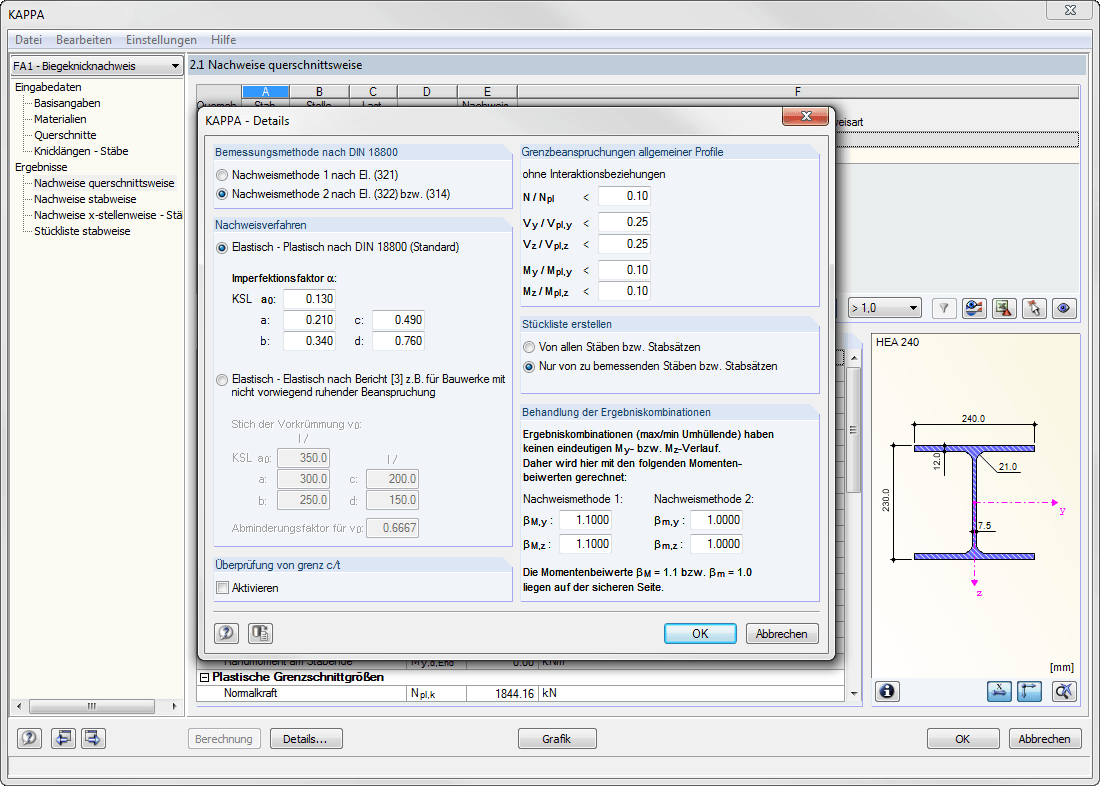Viewport: 1100px width, 786px height.
Task: Select Nachweise x-stellenweise tree item
Action: click(108, 215)
